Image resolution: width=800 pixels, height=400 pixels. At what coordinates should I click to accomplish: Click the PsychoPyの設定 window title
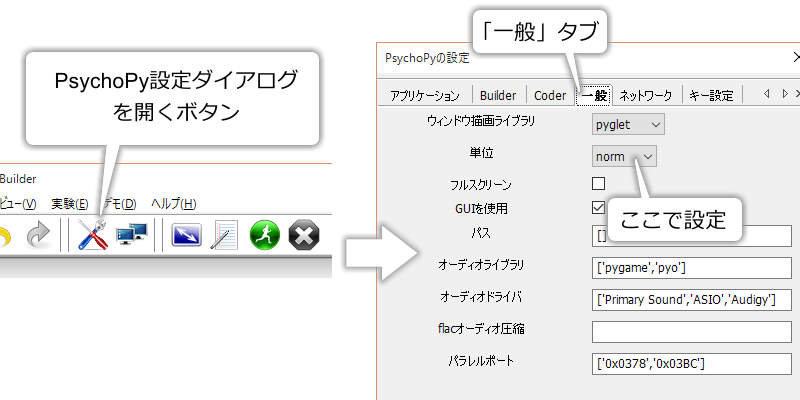tap(427, 58)
